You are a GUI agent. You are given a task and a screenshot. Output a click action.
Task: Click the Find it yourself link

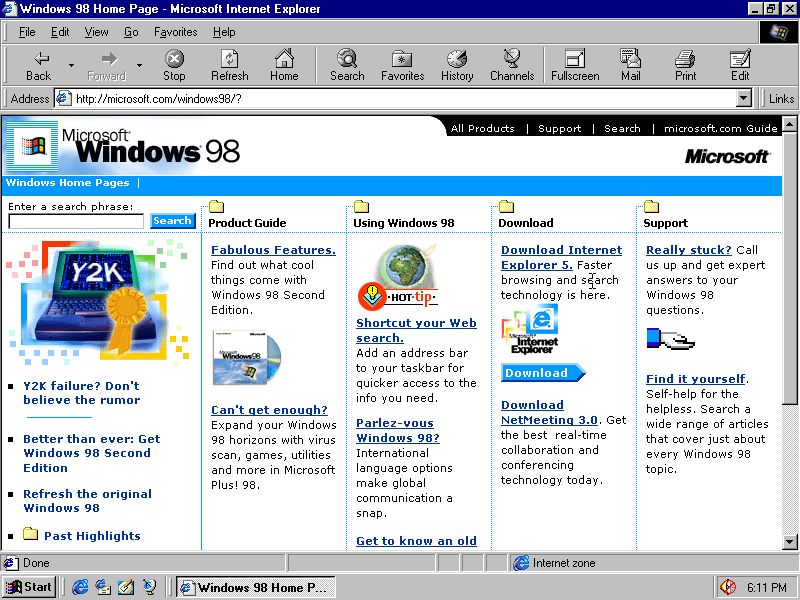(x=695, y=379)
